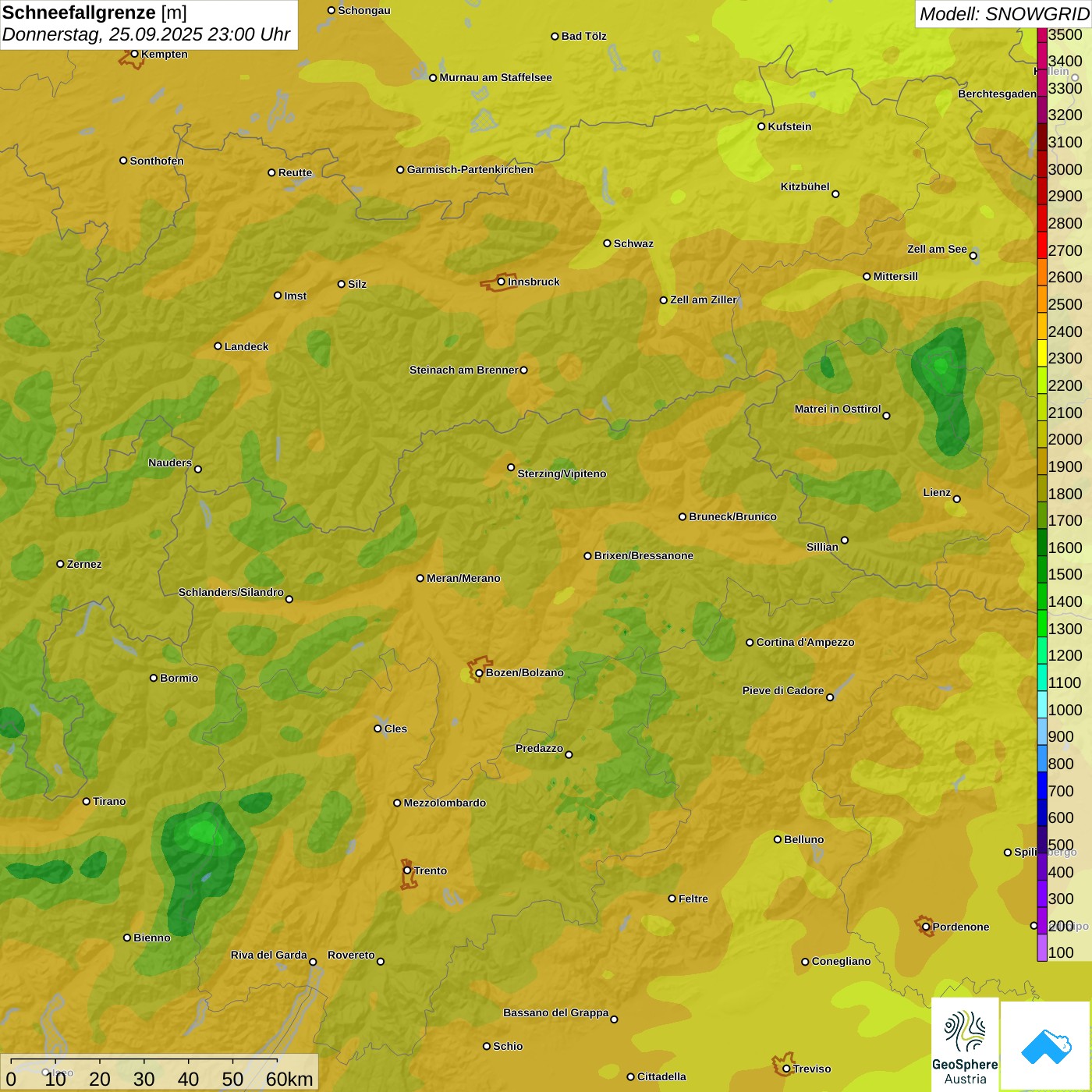
Task: Click the Tirano label
Action: pyautogui.click(x=109, y=801)
